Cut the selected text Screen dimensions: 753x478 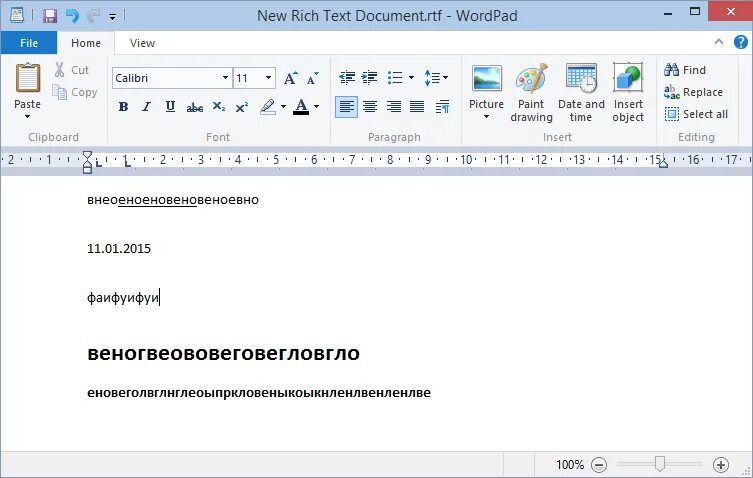72,70
